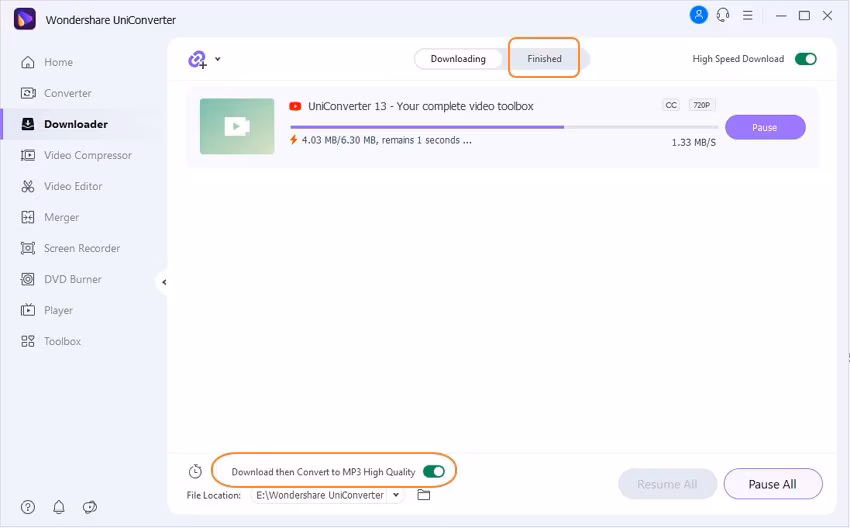Open the notifications bell icon

point(59,507)
